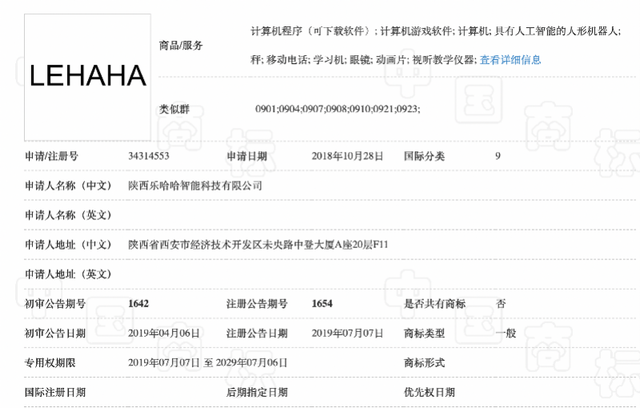Screen dimensions: 640x408
Task: Click the trademark type value 一般
Action: click(x=506, y=333)
